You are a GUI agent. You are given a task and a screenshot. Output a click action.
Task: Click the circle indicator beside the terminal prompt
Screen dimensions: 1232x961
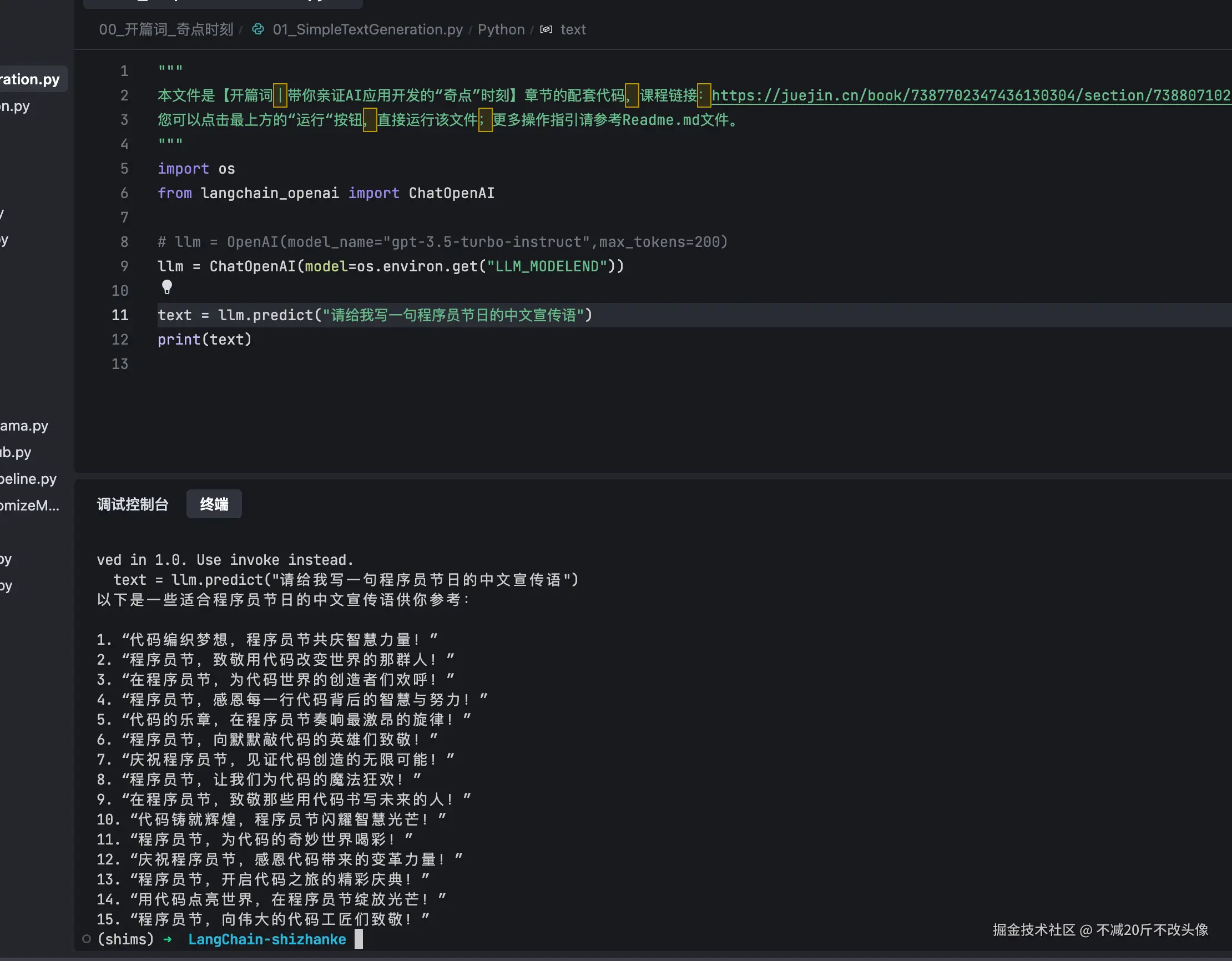pos(87,939)
